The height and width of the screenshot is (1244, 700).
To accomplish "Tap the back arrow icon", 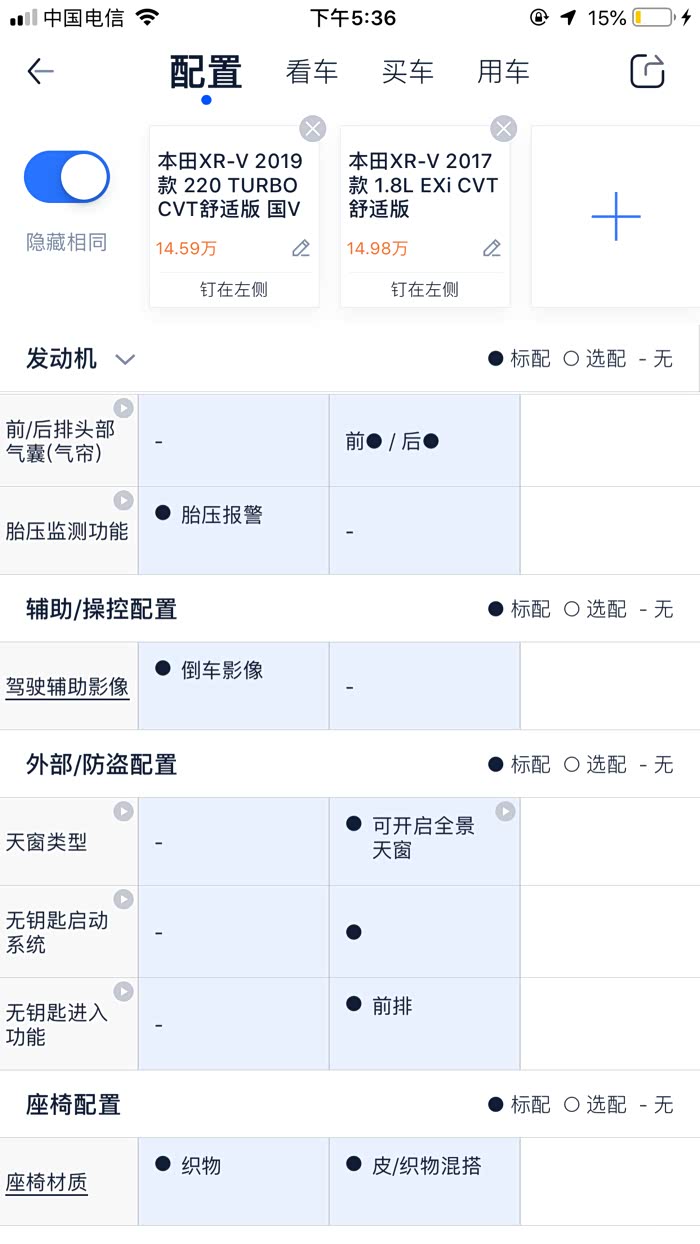I will [40, 71].
